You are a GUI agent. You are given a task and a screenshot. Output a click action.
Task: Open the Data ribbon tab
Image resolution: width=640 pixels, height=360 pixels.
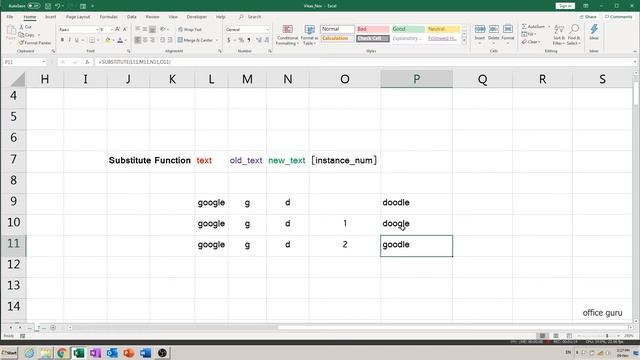[x=131, y=17]
